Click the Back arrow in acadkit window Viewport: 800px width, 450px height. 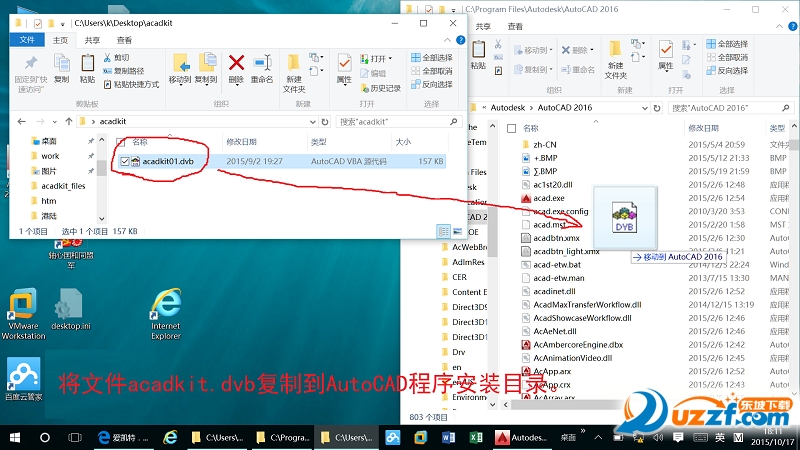(21, 121)
